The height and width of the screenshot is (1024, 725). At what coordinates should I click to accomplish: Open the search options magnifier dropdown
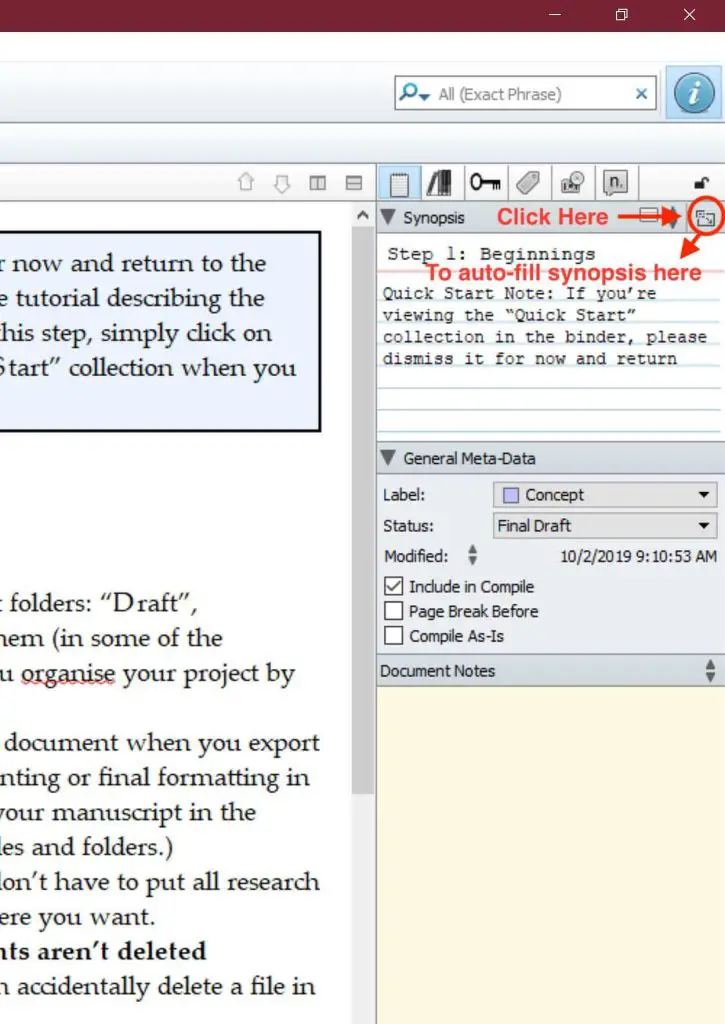(x=415, y=93)
